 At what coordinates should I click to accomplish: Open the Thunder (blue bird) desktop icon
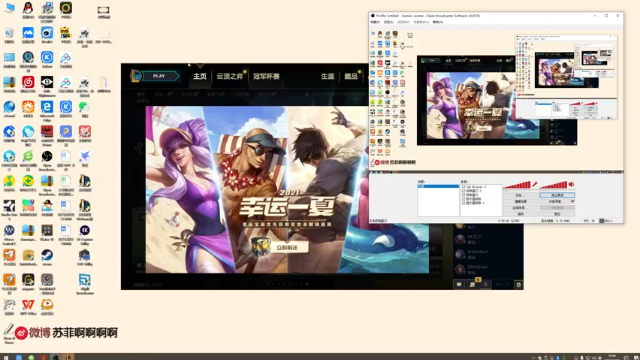pyautogui.click(x=84, y=156)
